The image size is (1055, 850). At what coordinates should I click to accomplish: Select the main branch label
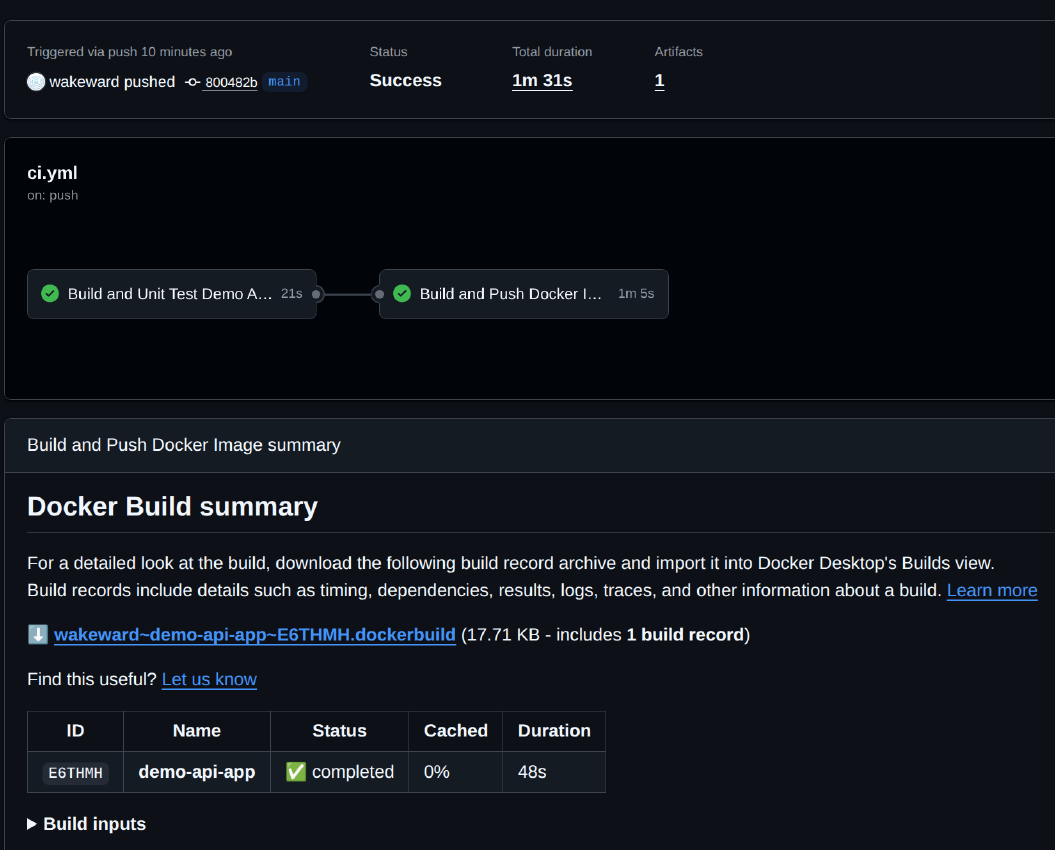284,82
